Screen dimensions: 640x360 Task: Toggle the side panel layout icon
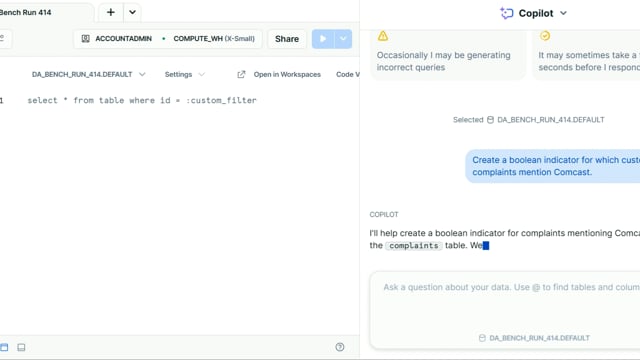coord(4,347)
